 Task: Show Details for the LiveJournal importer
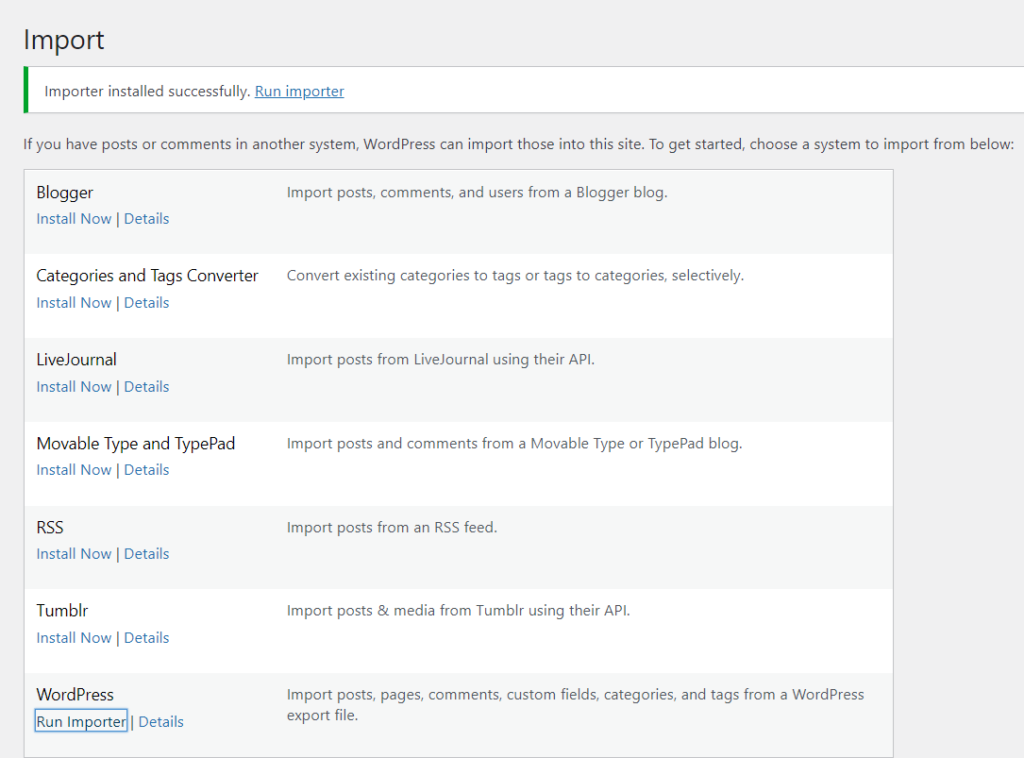(146, 387)
